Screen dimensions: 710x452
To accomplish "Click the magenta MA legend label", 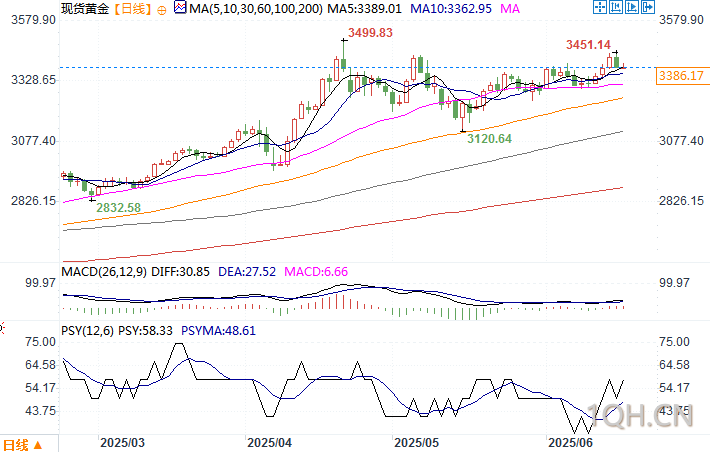I will pos(510,9).
